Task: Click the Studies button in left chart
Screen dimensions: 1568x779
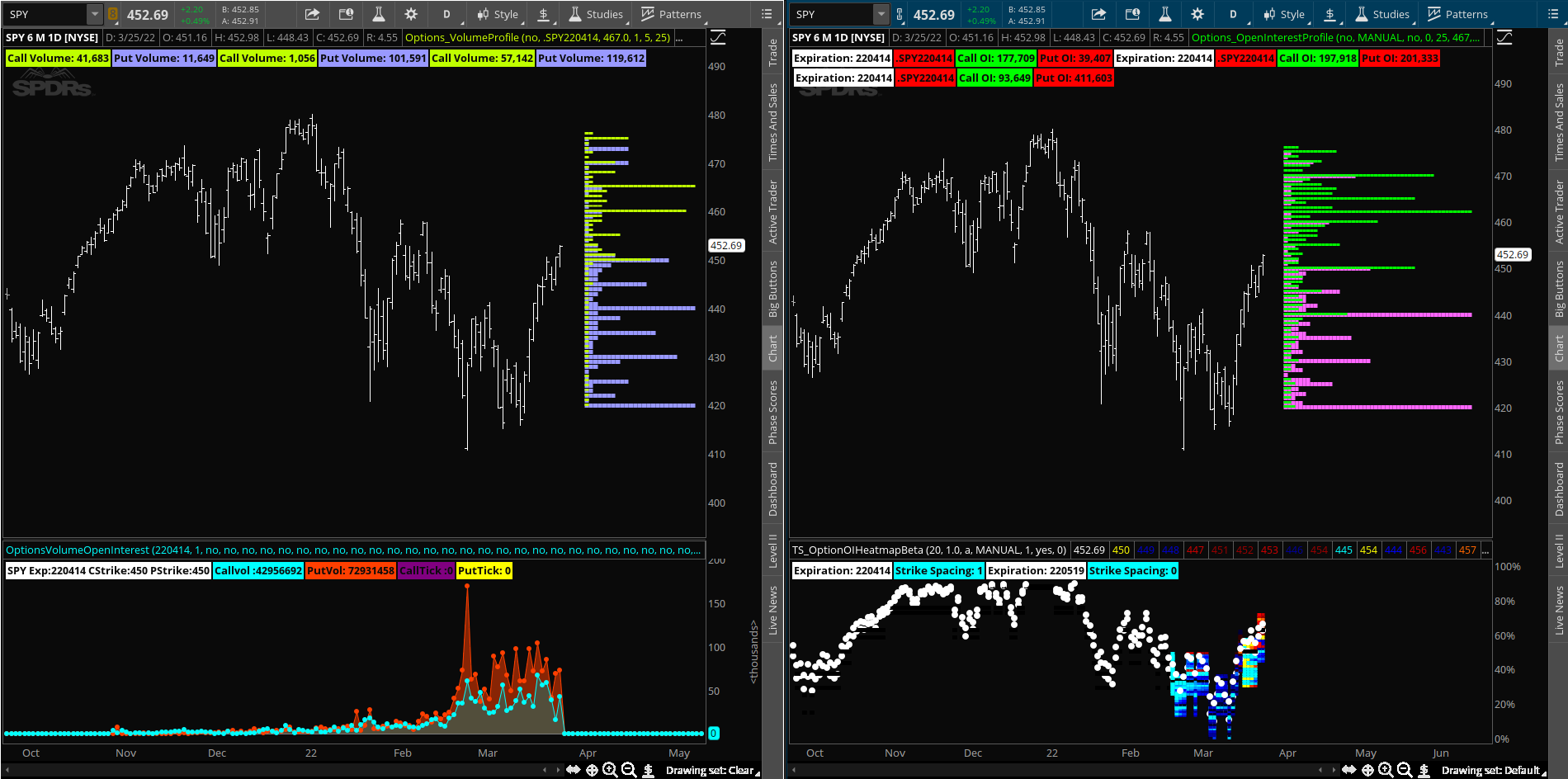Action: (596, 14)
